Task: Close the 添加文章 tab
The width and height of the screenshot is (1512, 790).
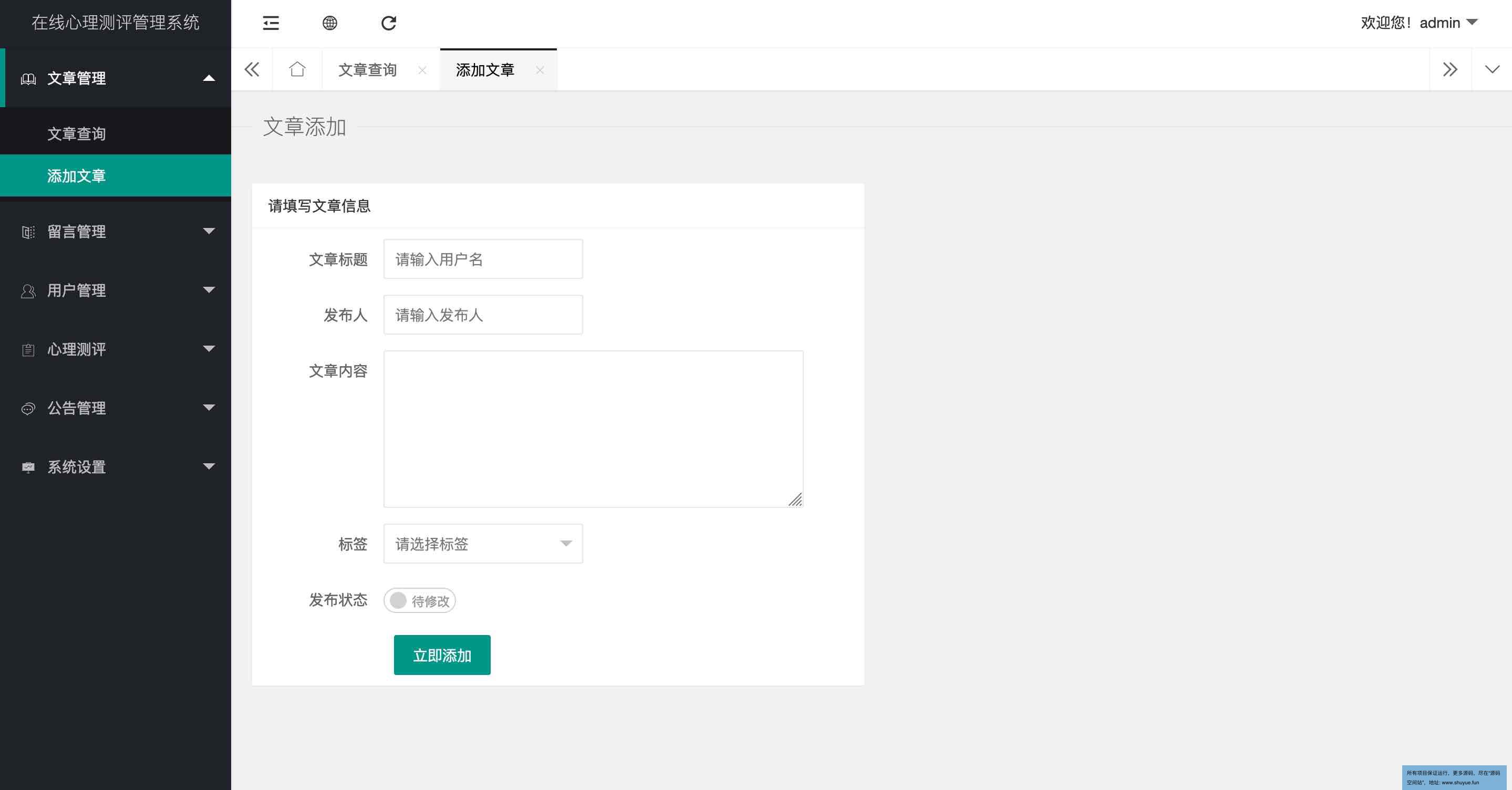Action: click(540, 70)
